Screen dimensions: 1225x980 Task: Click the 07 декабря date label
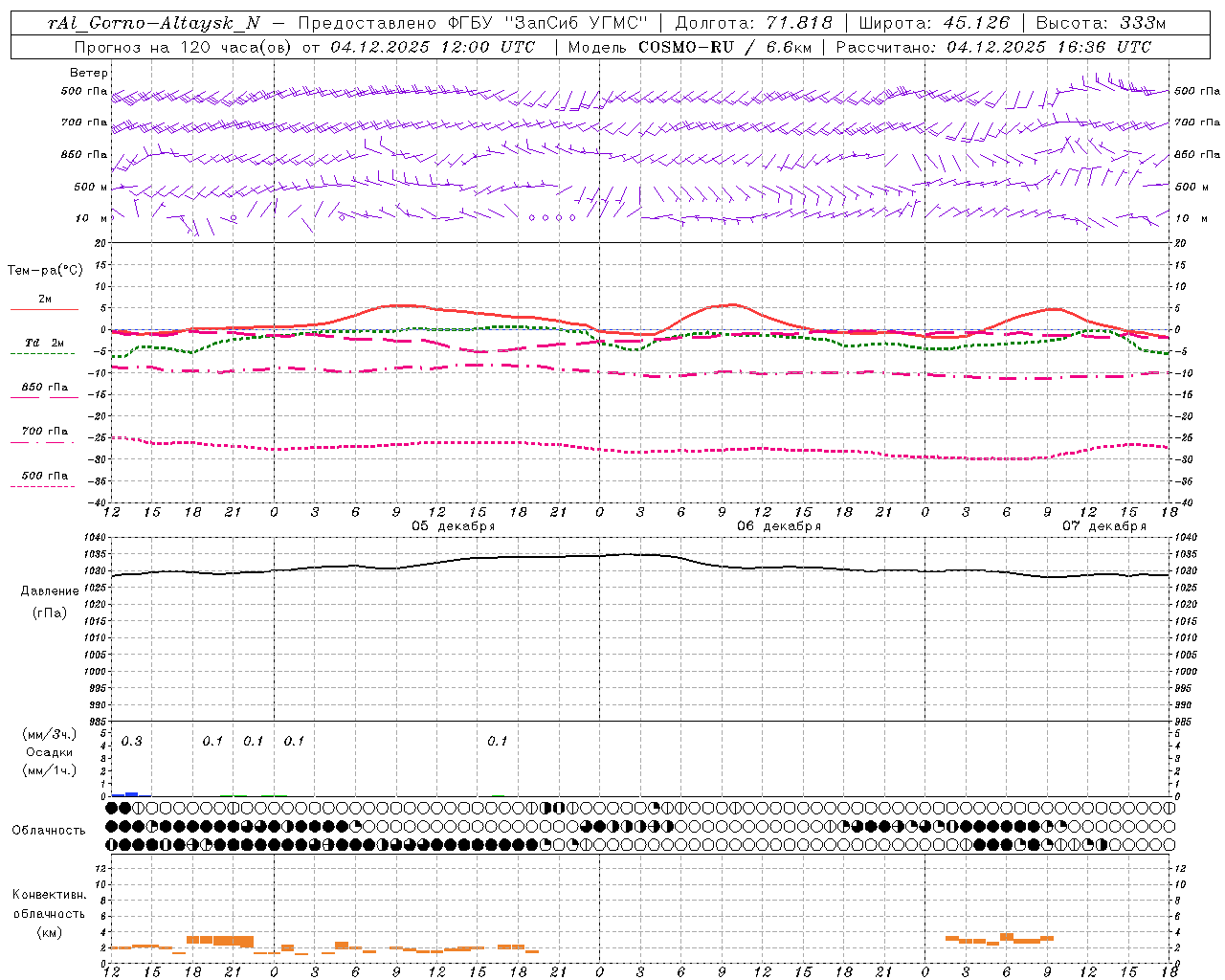1103,526
